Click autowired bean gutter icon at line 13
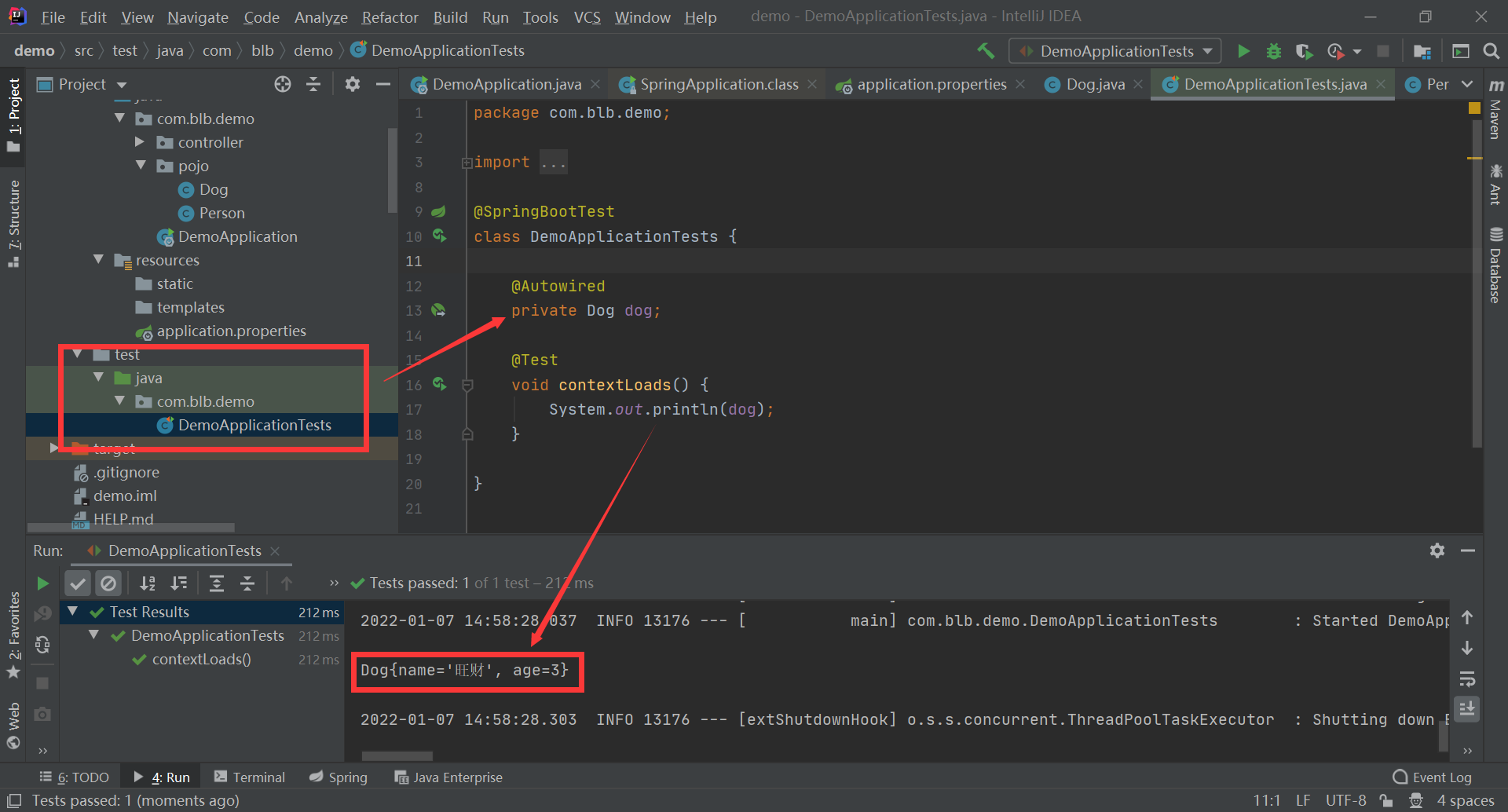 click(438, 310)
